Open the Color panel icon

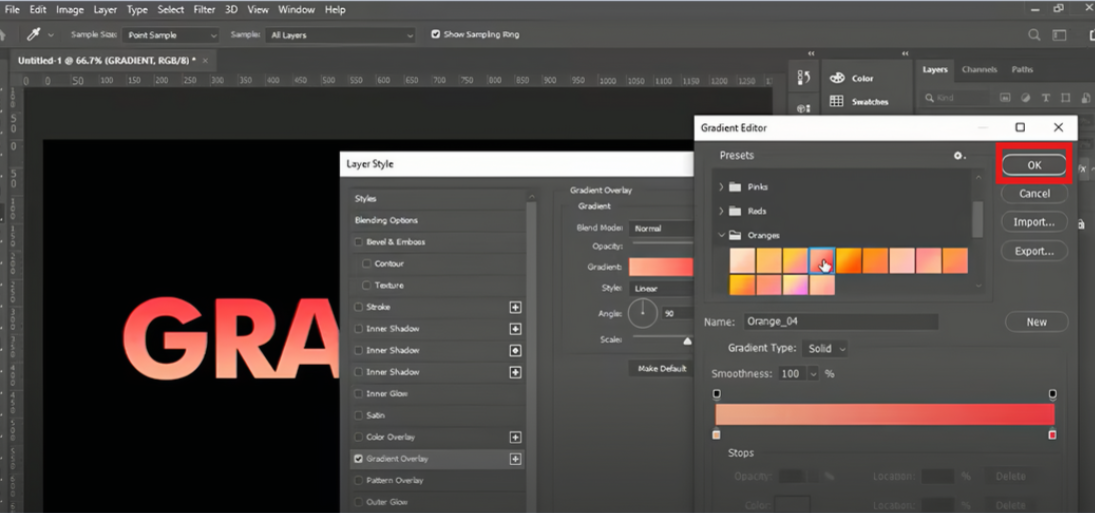coord(837,78)
